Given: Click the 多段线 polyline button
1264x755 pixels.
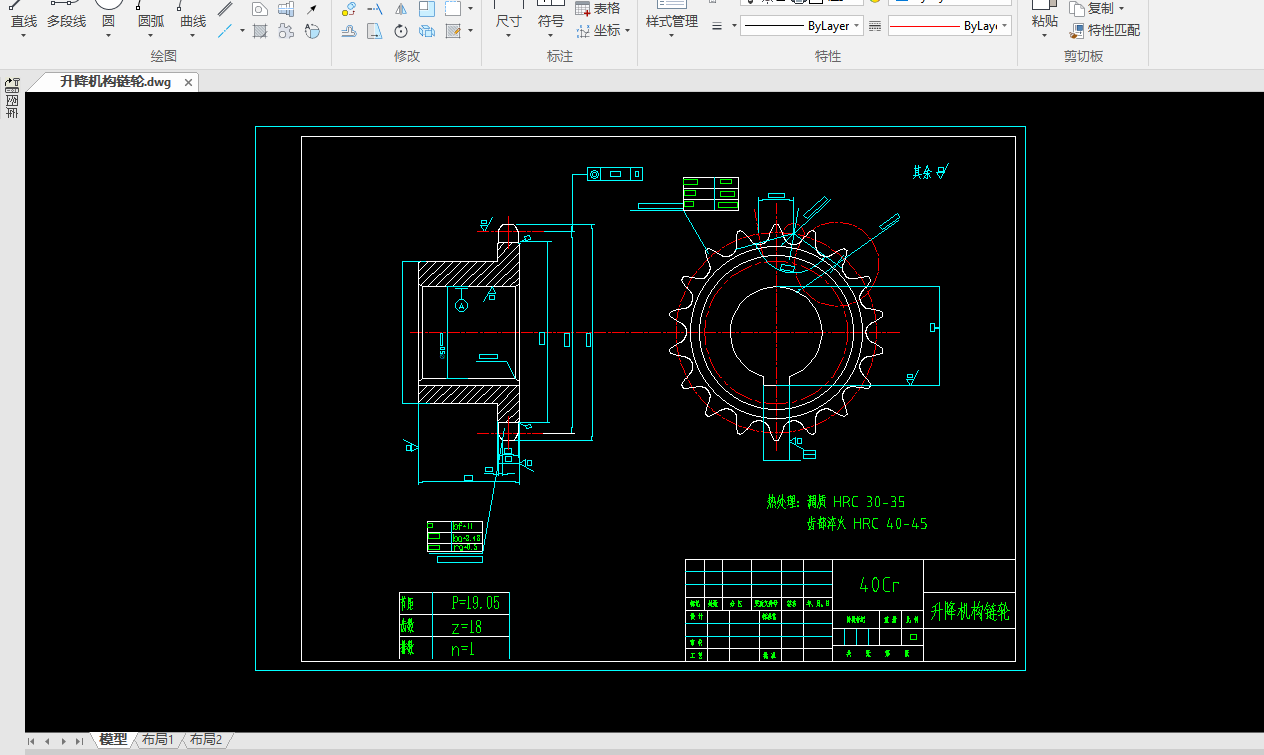Looking at the screenshot, I should (66, 20).
